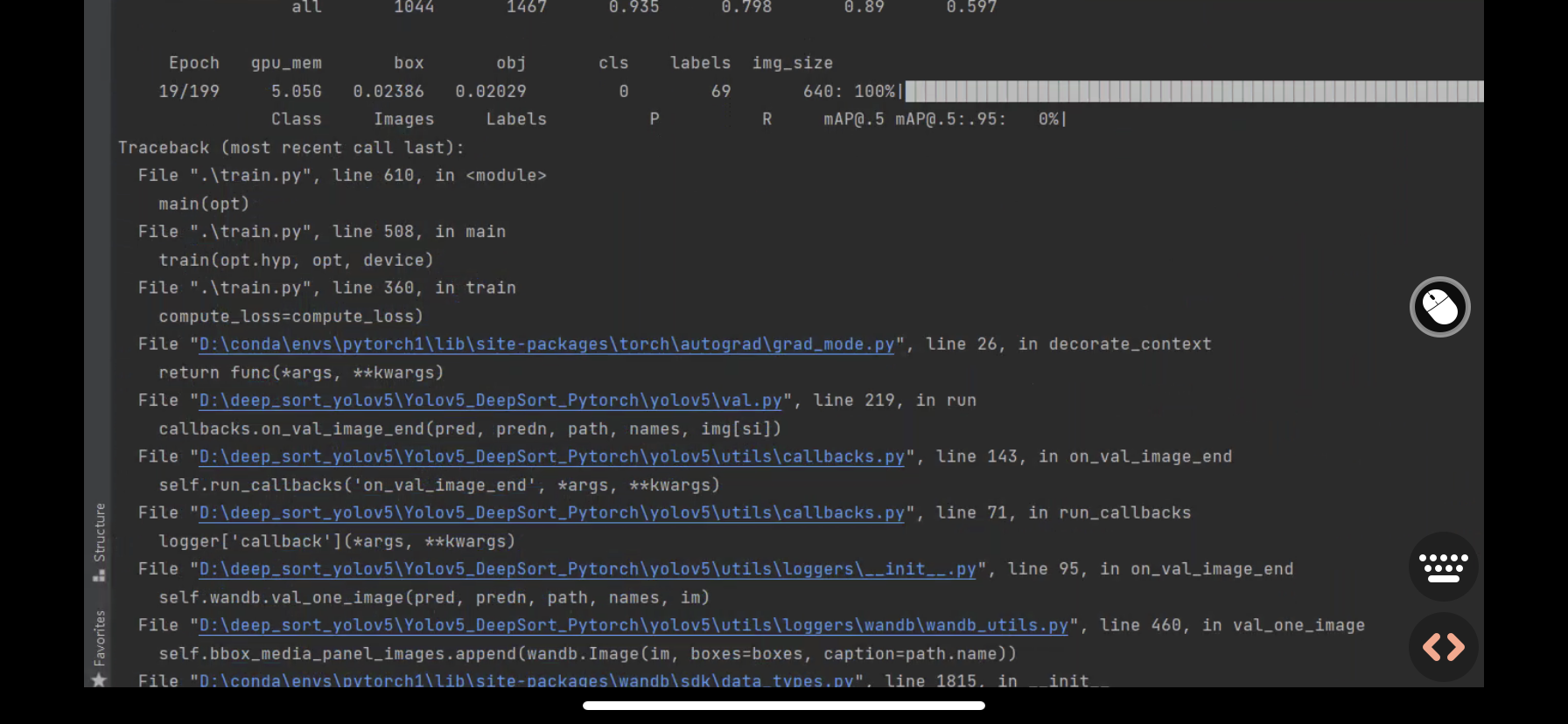1568x724 pixels.
Task: Click the 'File ".\train.py", line 508, in main' line
Action: click(322, 232)
